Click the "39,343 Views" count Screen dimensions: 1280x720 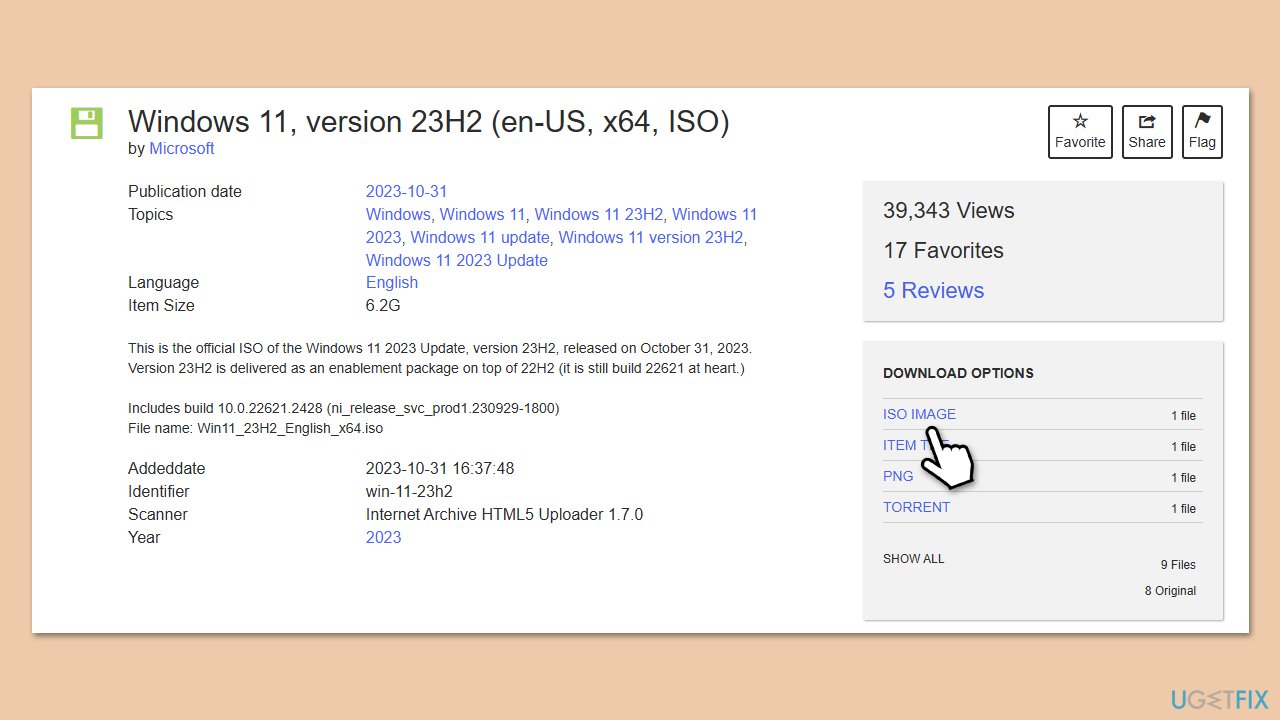coord(949,210)
